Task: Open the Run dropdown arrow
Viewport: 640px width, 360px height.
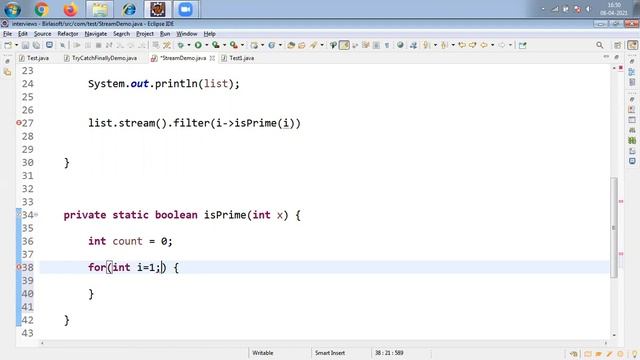Action: coord(207,45)
